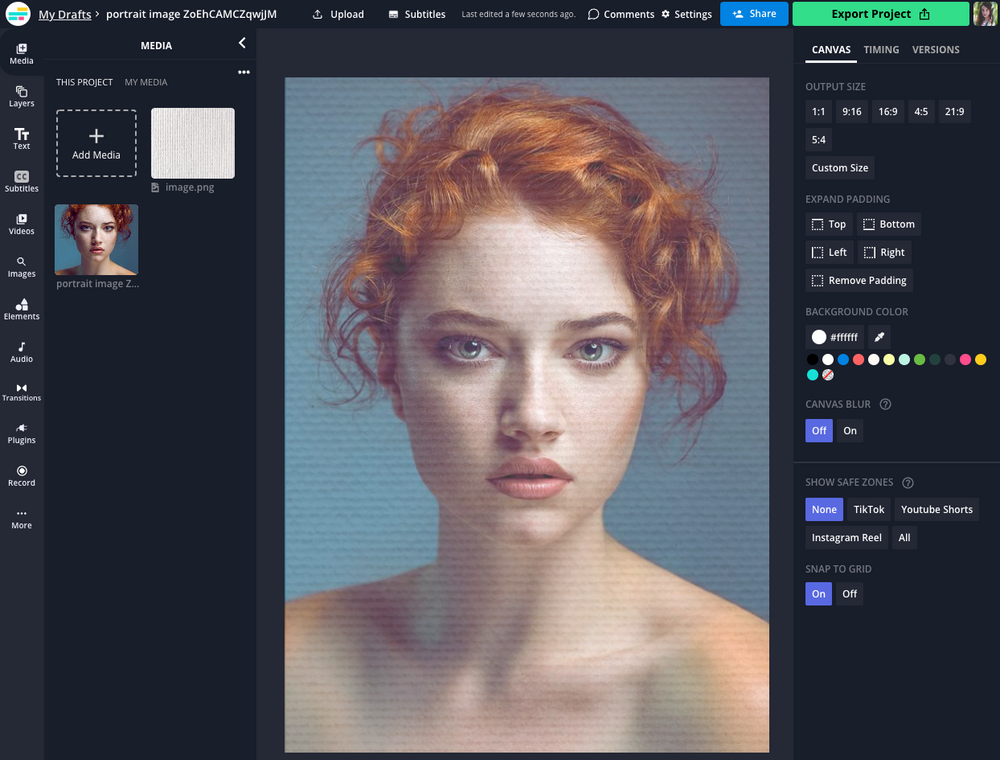Pick the pink background color swatch
This screenshot has width=1000, height=760.
pos(964,359)
